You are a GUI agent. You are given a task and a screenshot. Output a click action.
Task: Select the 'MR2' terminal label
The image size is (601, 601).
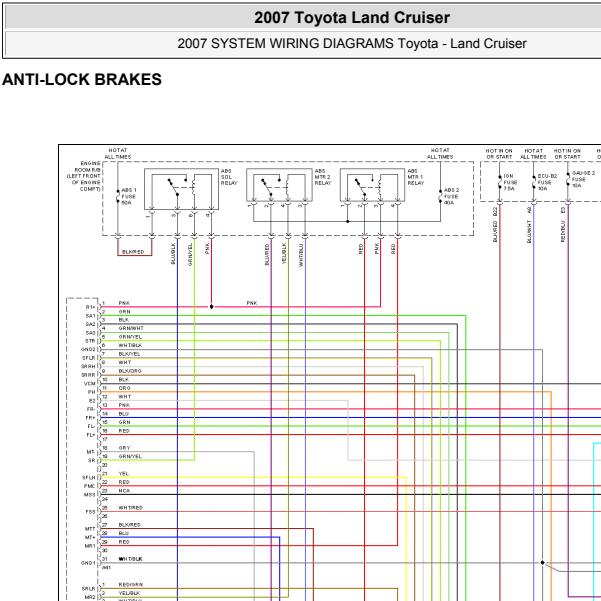pos(90,597)
